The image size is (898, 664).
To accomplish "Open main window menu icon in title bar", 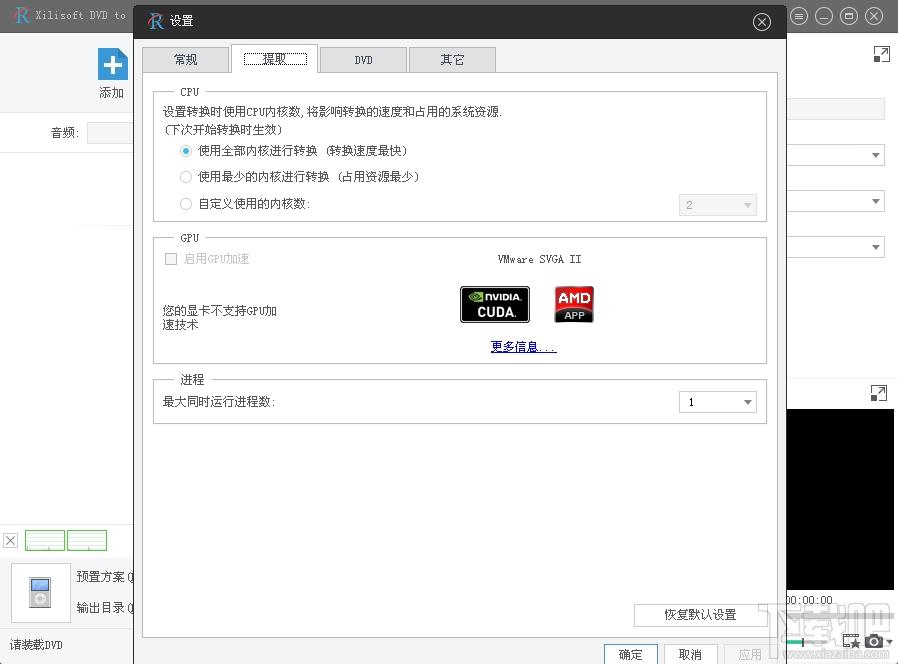I will 799,16.
